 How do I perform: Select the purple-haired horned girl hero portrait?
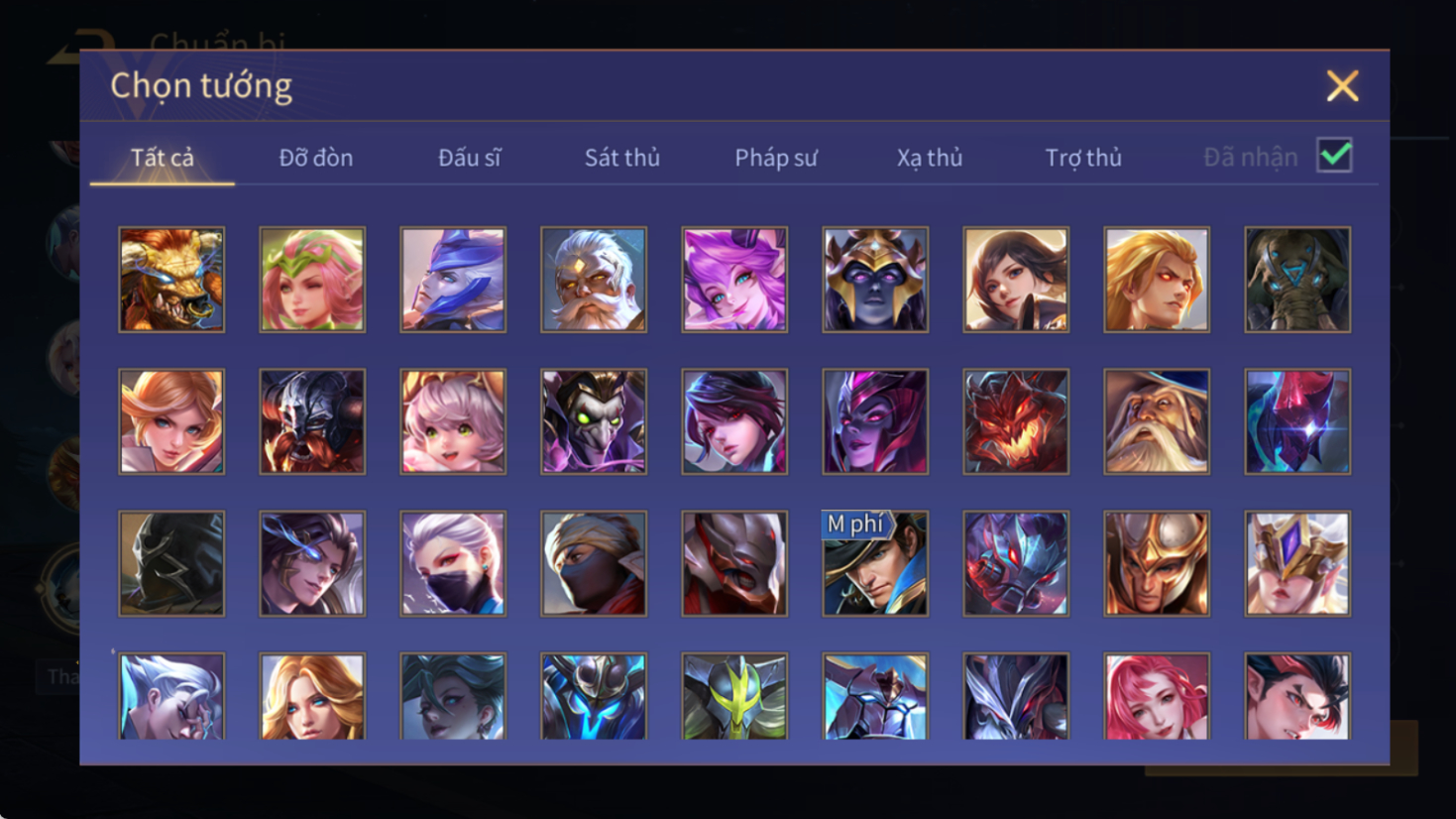point(734,280)
